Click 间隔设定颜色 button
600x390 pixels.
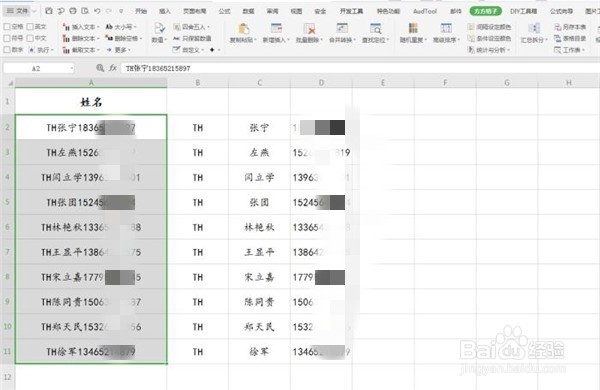click(x=489, y=27)
